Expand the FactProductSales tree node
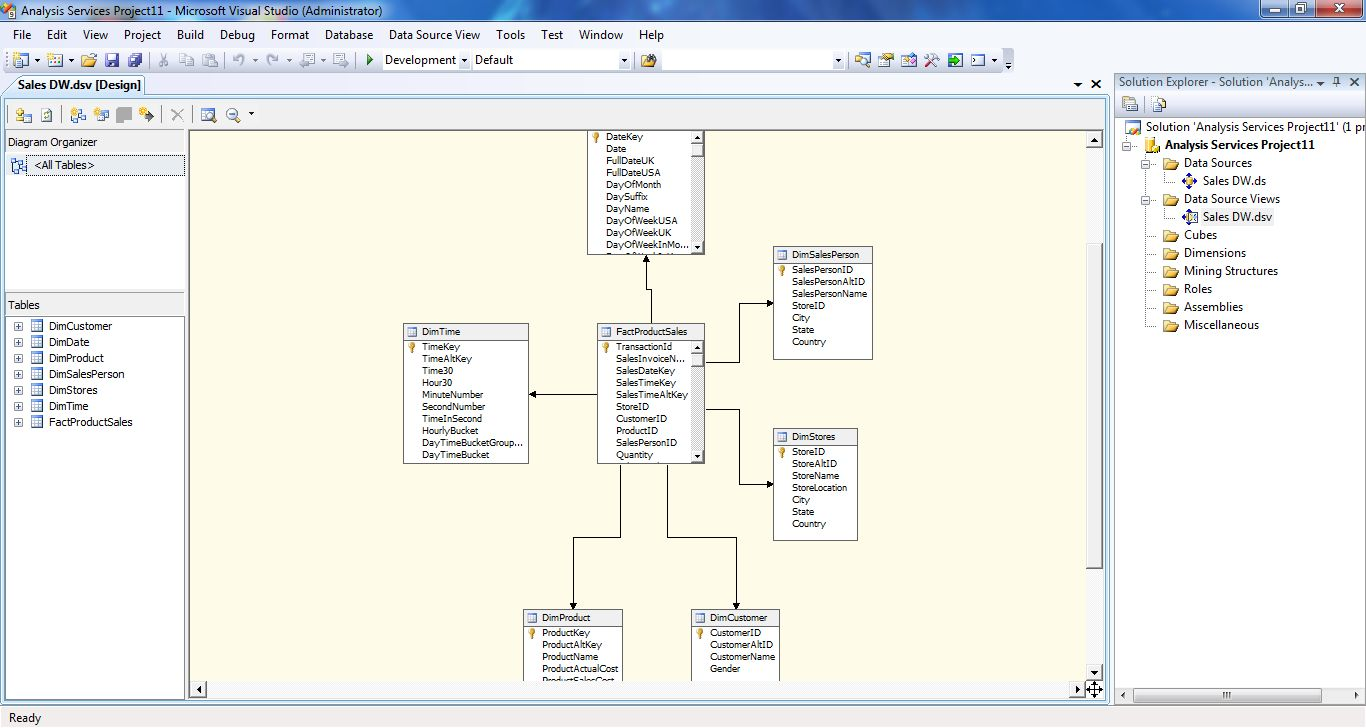Screen dimensions: 1366x728 coord(18,422)
